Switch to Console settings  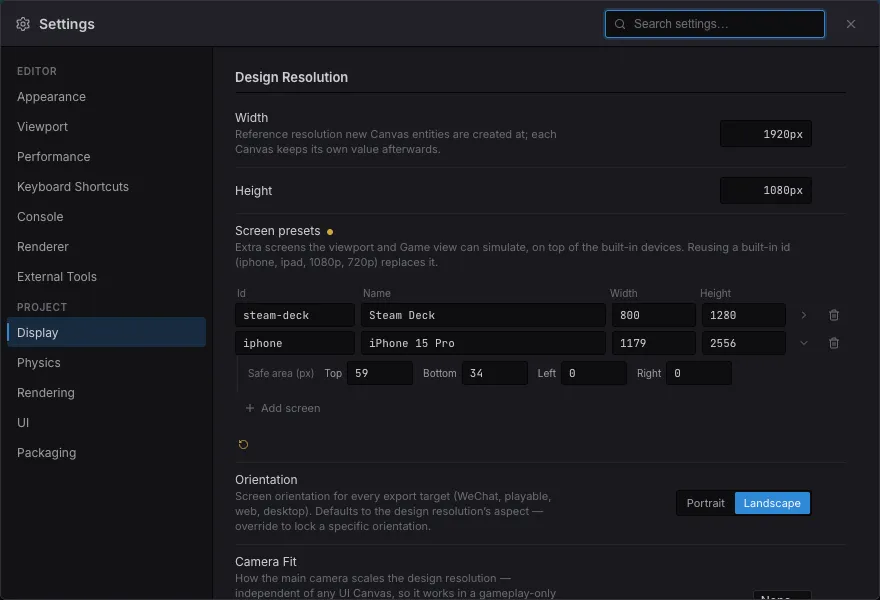[106, 217]
